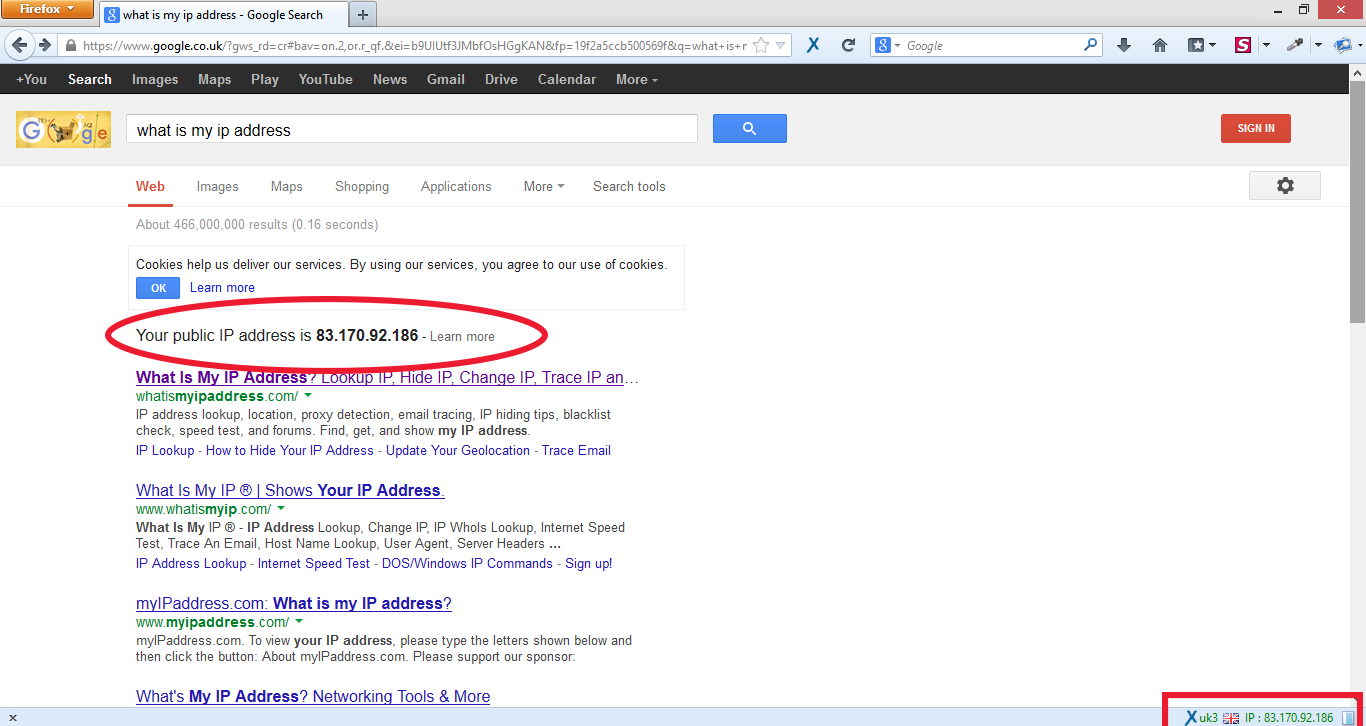Click inside the Firefox Google search field
The width and height of the screenshot is (1366, 726).
click(990, 46)
